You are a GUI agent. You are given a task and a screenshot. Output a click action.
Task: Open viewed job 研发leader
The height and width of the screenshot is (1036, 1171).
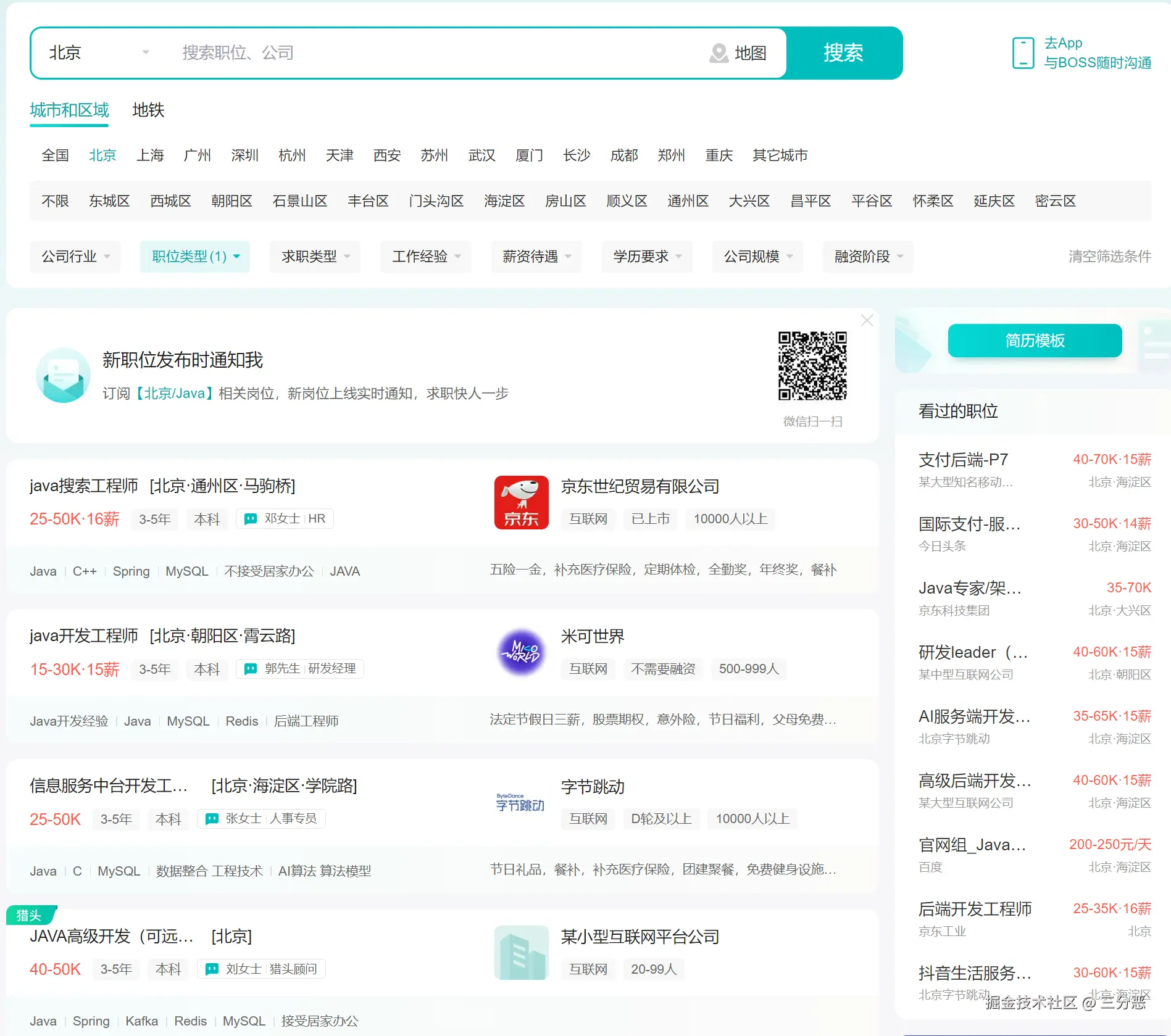[x=973, y=652]
